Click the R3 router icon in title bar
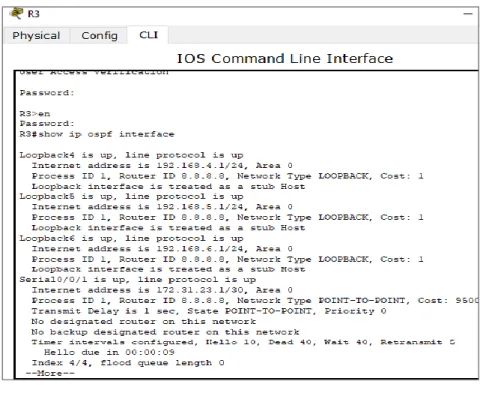This screenshot has width=483, height=408. coord(16,13)
